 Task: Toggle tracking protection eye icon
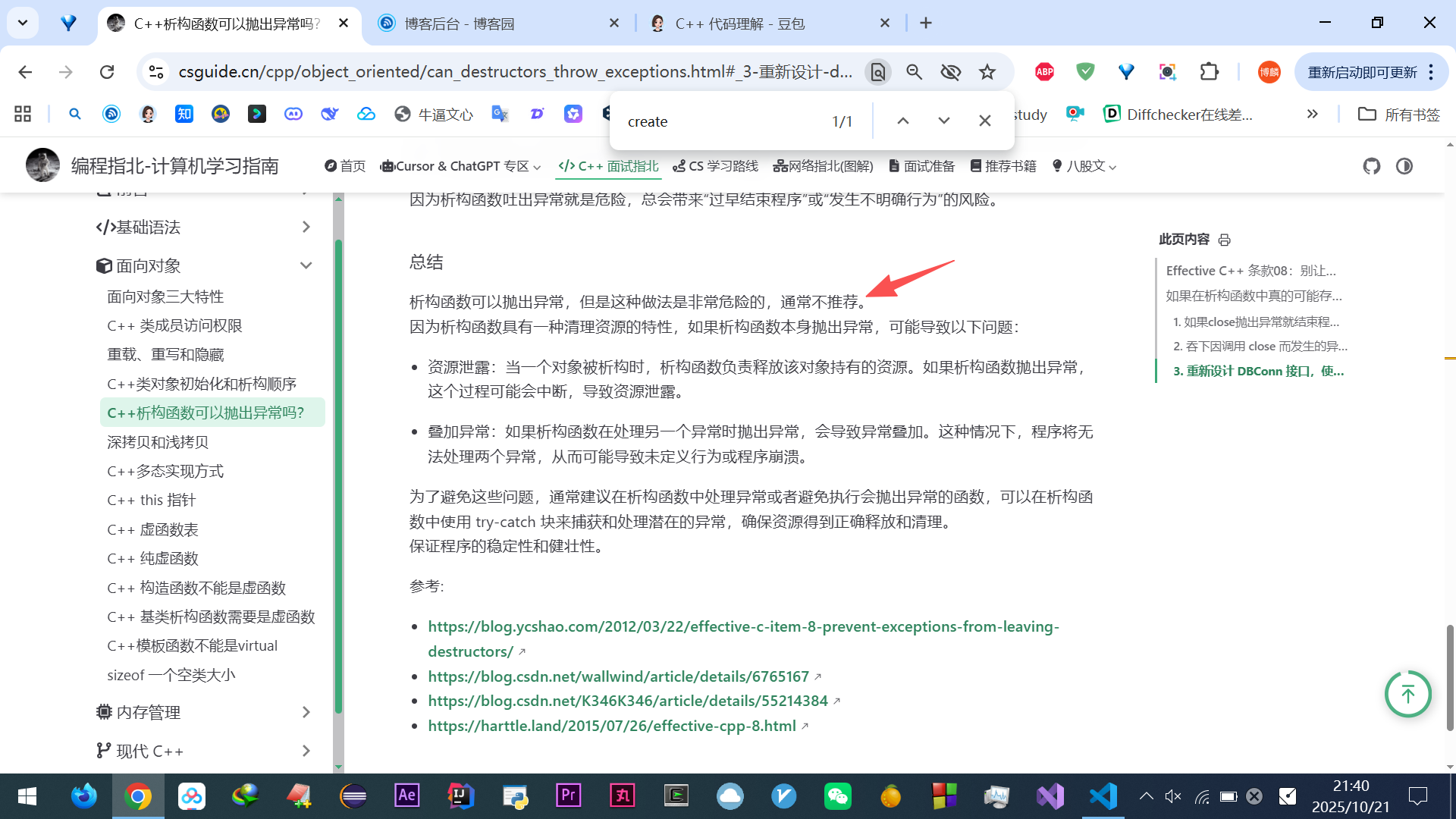tap(950, 72)
